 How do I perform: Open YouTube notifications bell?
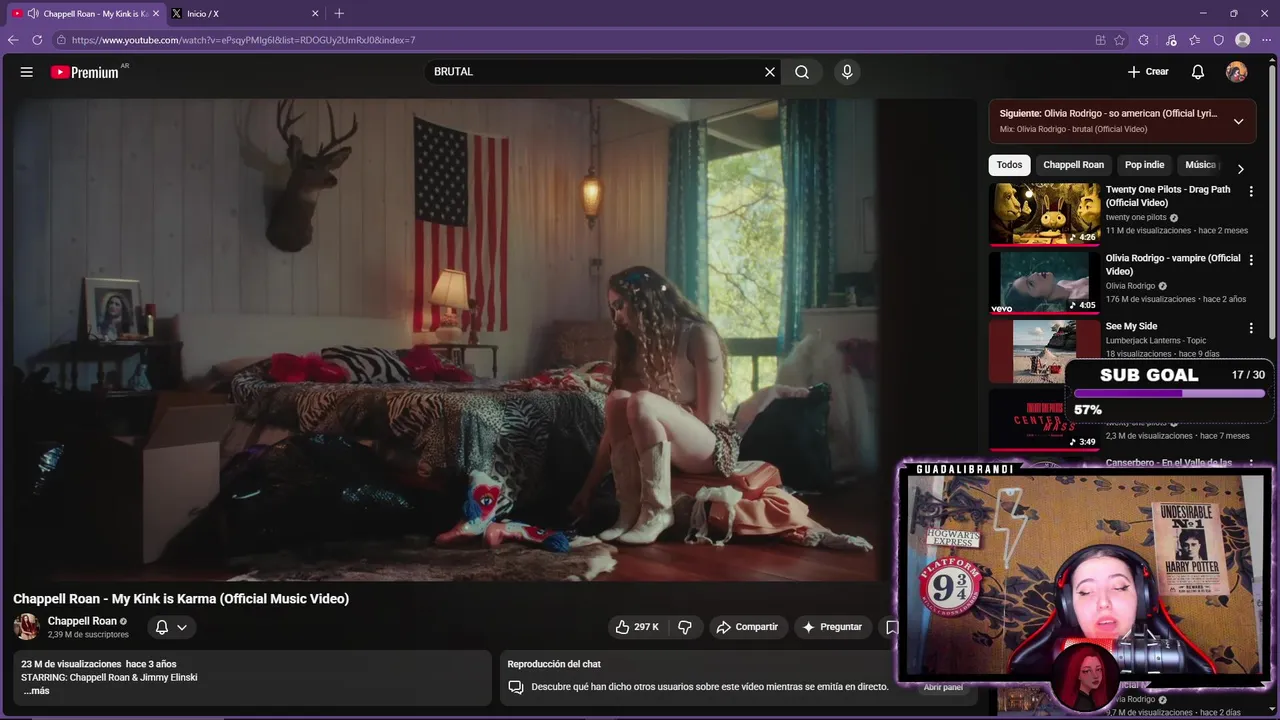click(1197, 72)
